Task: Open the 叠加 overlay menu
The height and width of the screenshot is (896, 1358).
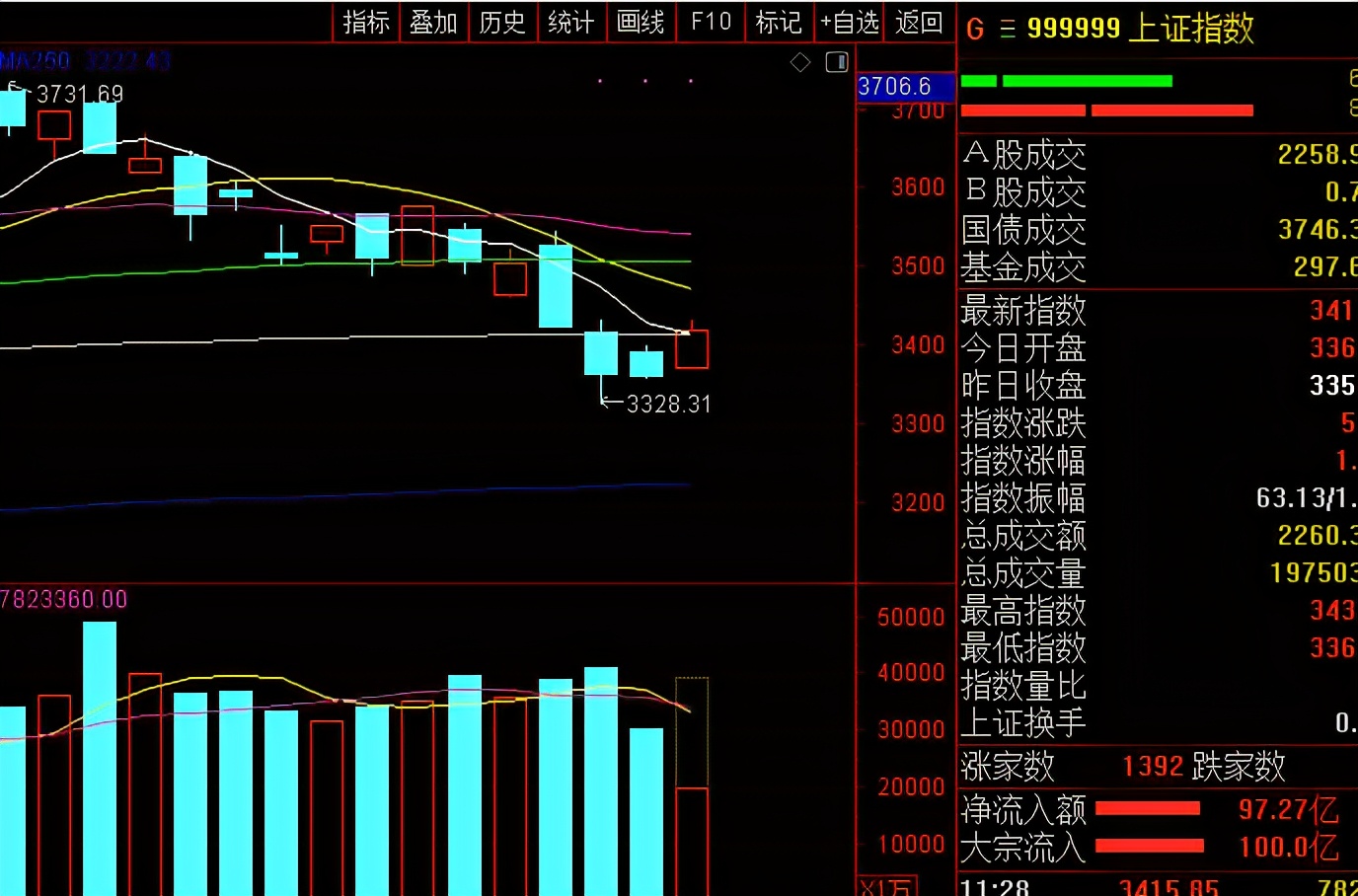Action: point(433,22)
